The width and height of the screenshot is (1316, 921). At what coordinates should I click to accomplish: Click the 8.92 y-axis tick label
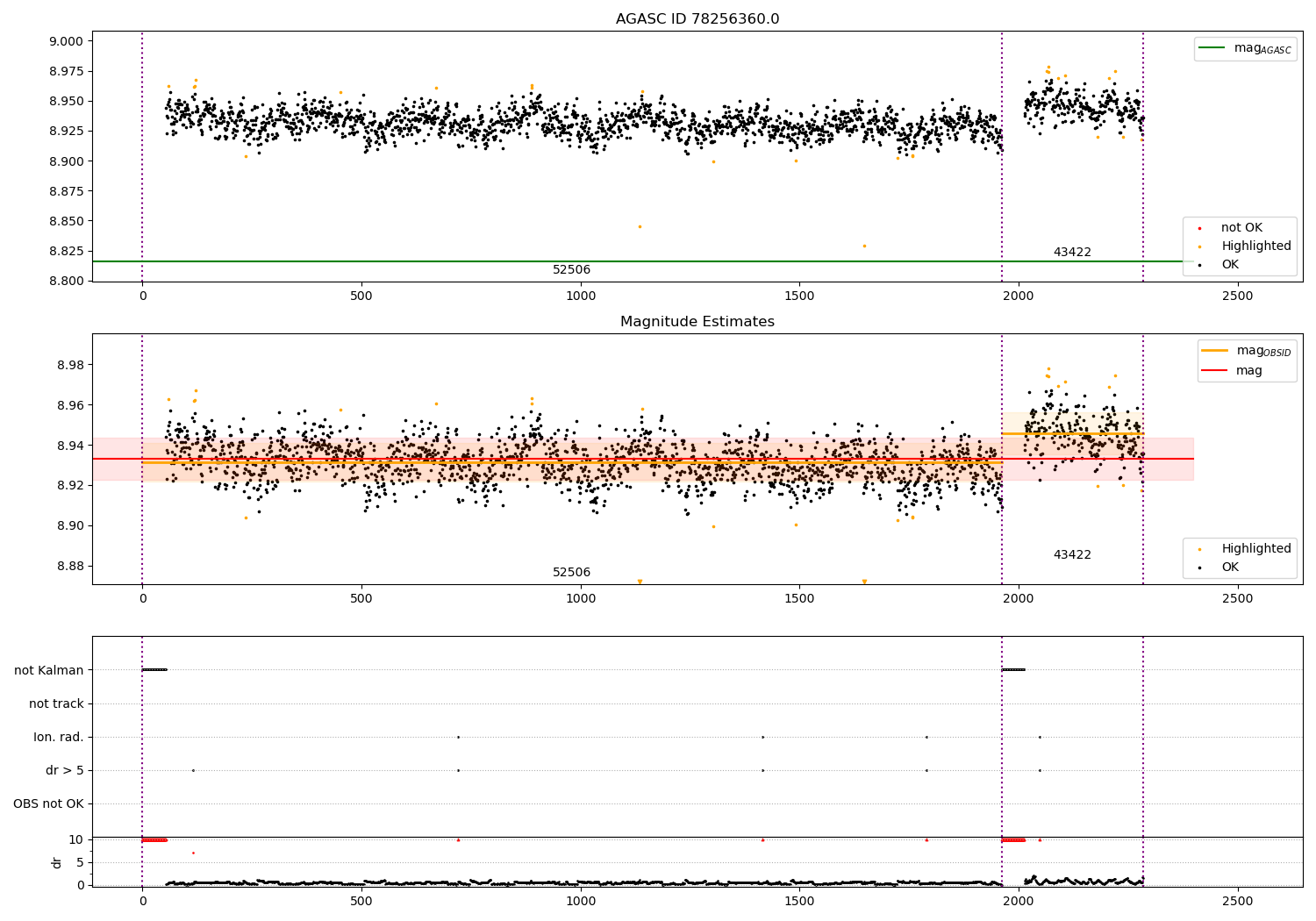coord(69,486)
